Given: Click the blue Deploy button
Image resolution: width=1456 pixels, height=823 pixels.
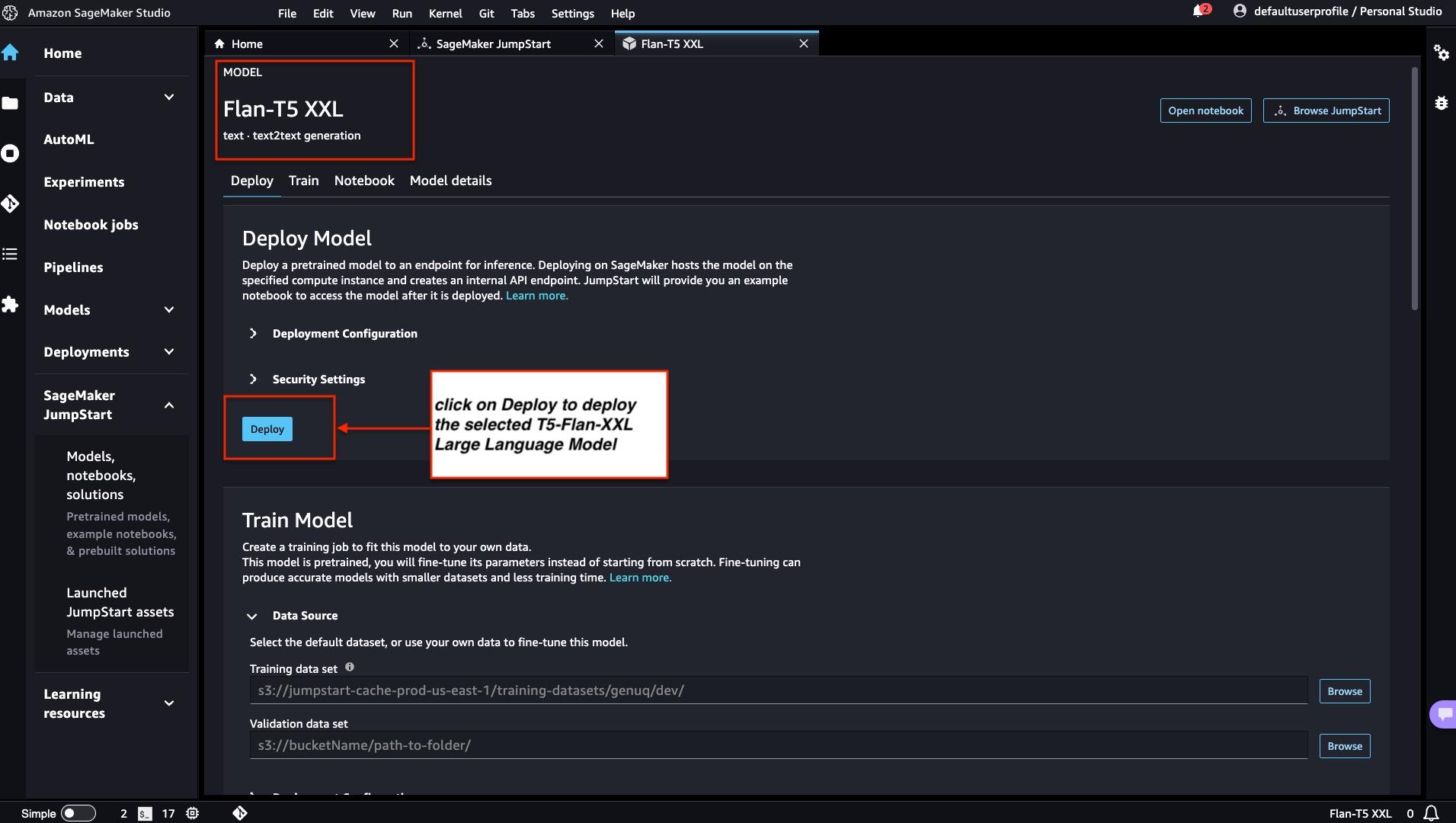Looking at the screenshot, I should tap(267, 429).
